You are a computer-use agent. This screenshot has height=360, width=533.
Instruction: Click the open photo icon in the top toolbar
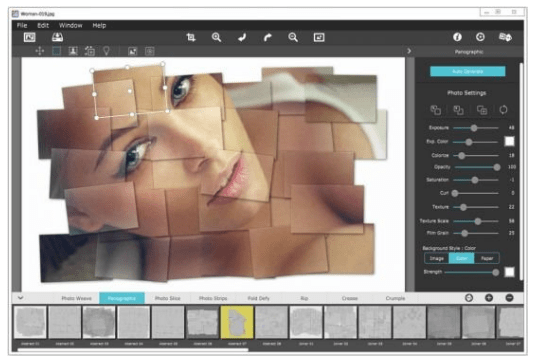30,37
